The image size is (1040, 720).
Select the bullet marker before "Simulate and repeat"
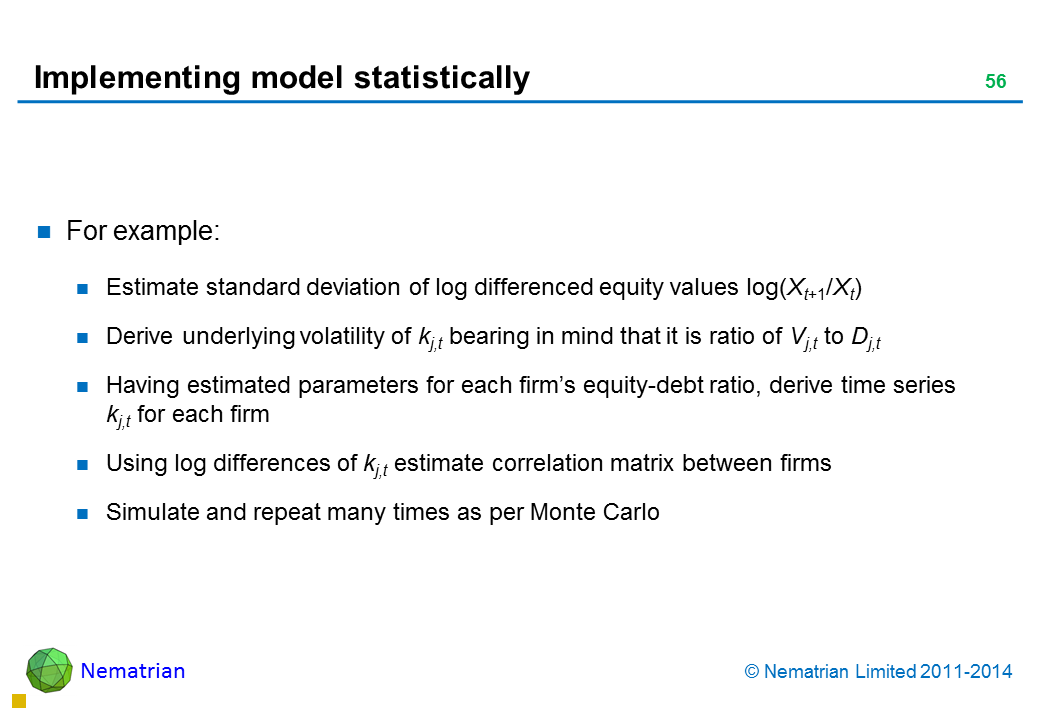85,514
